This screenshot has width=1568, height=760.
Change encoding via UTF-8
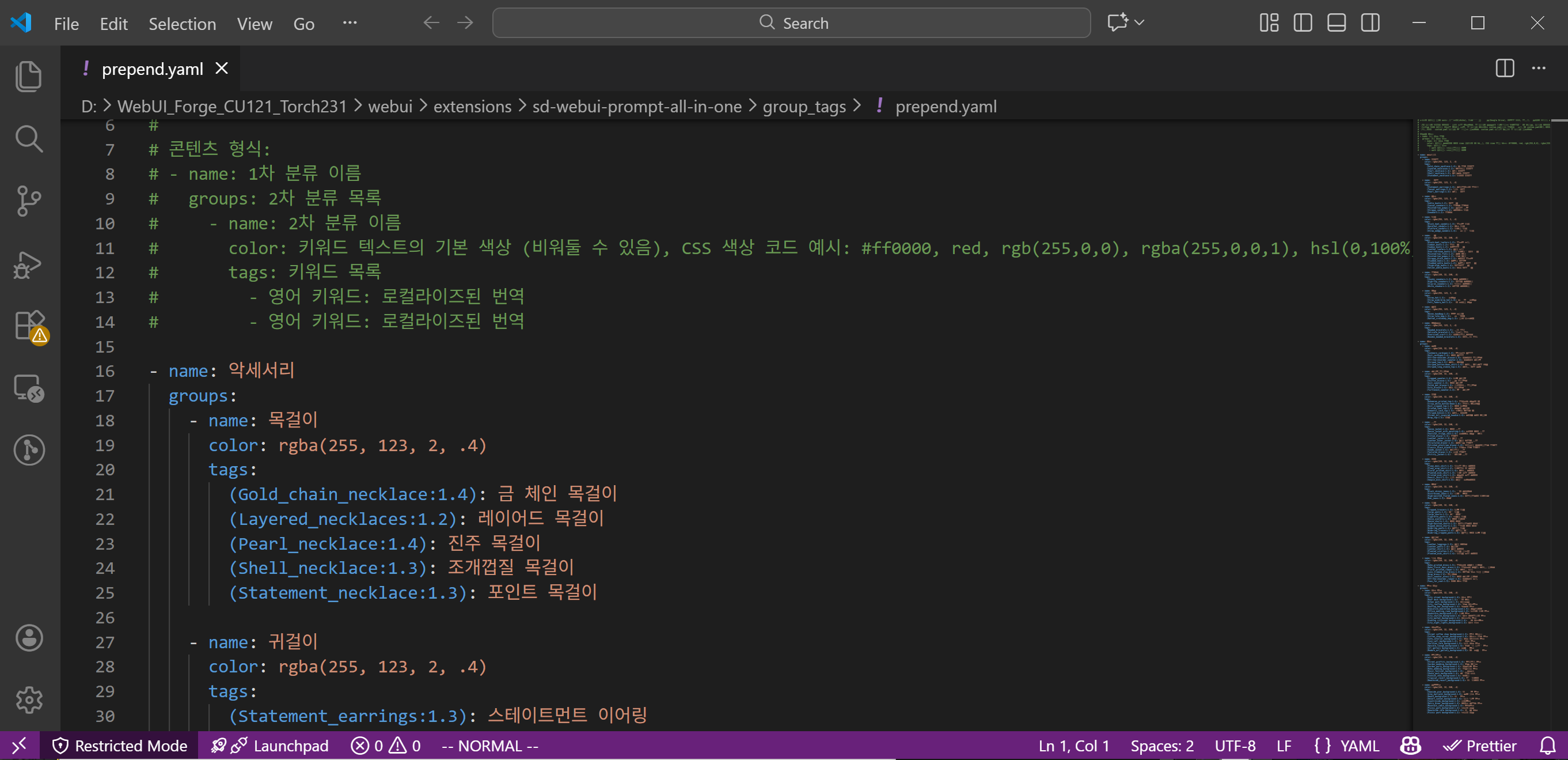click(1235, 746)
